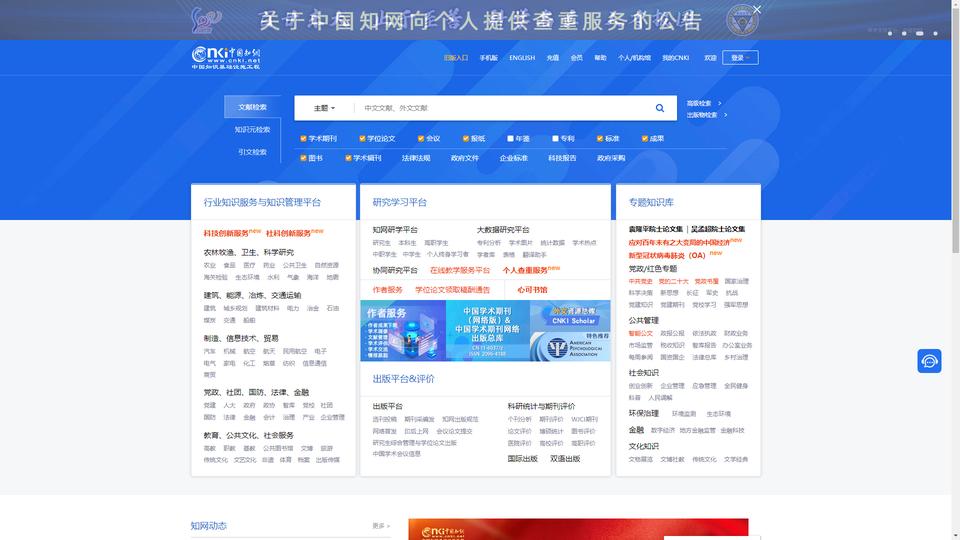960x540 pixels.
Task: Click 会员 in top navigation
Action: pos(577,58)
